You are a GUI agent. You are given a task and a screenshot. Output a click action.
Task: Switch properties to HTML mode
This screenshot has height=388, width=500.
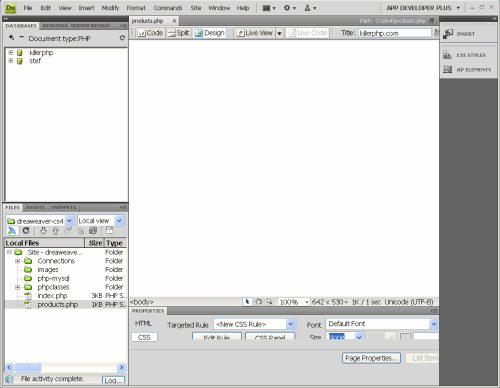pos(143,323)
